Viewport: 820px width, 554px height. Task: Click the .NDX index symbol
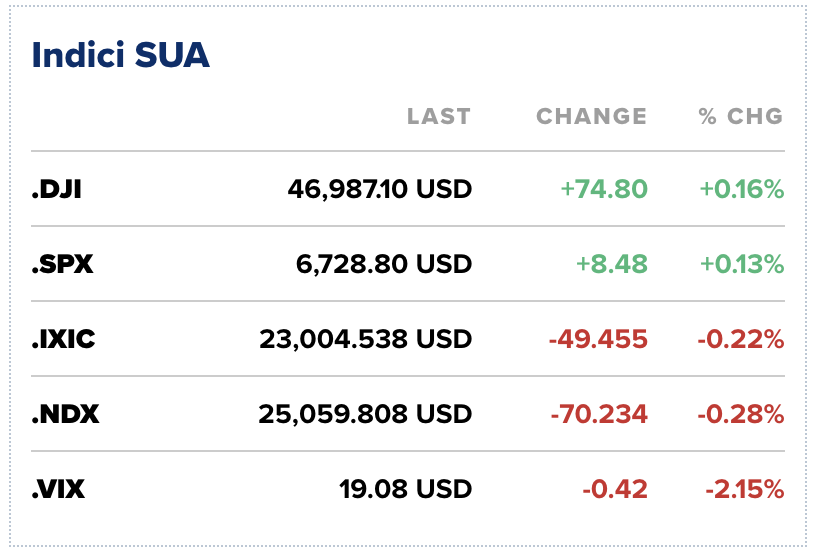(65, 414)
